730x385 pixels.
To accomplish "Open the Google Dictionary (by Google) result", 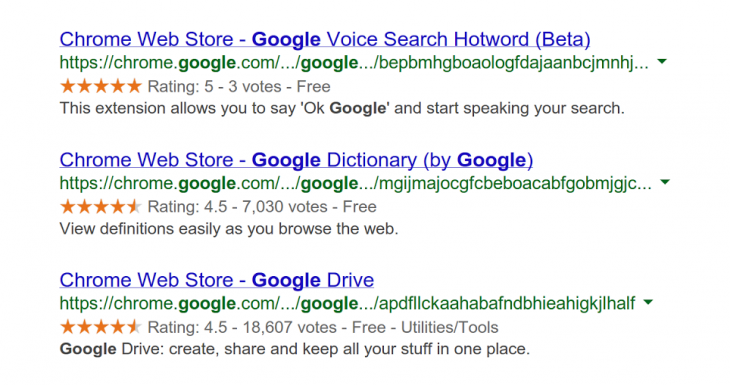I will [x=296, y=160].
